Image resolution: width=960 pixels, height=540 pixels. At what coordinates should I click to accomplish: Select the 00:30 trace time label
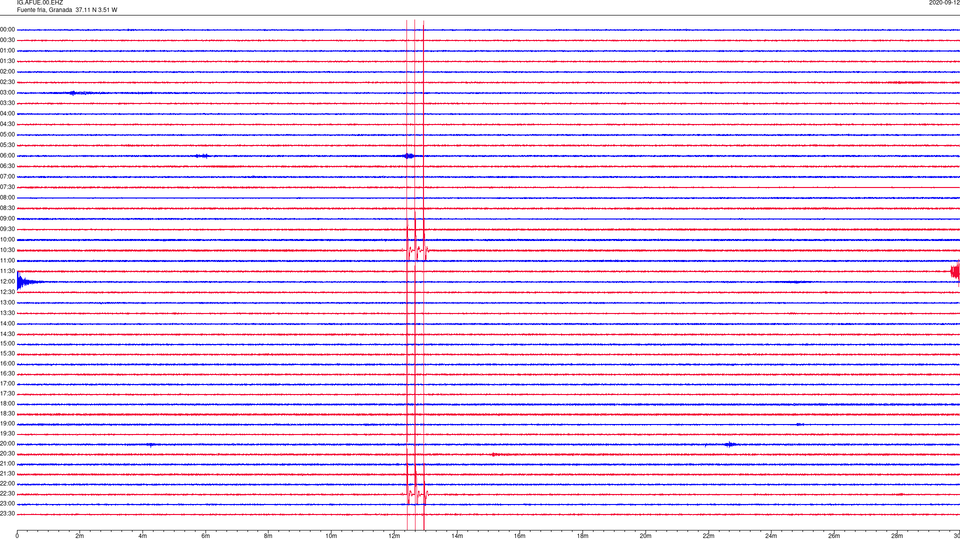click(8, 40)
